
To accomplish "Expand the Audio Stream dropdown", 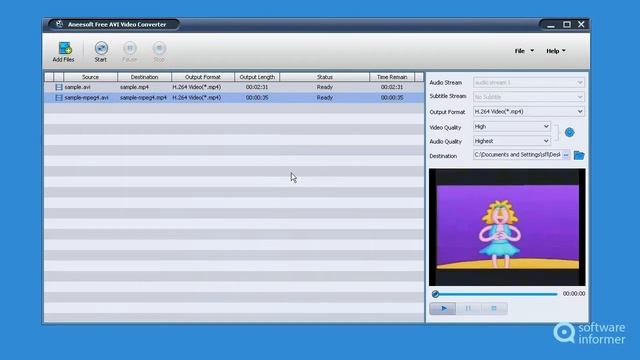I will point(580,82).
